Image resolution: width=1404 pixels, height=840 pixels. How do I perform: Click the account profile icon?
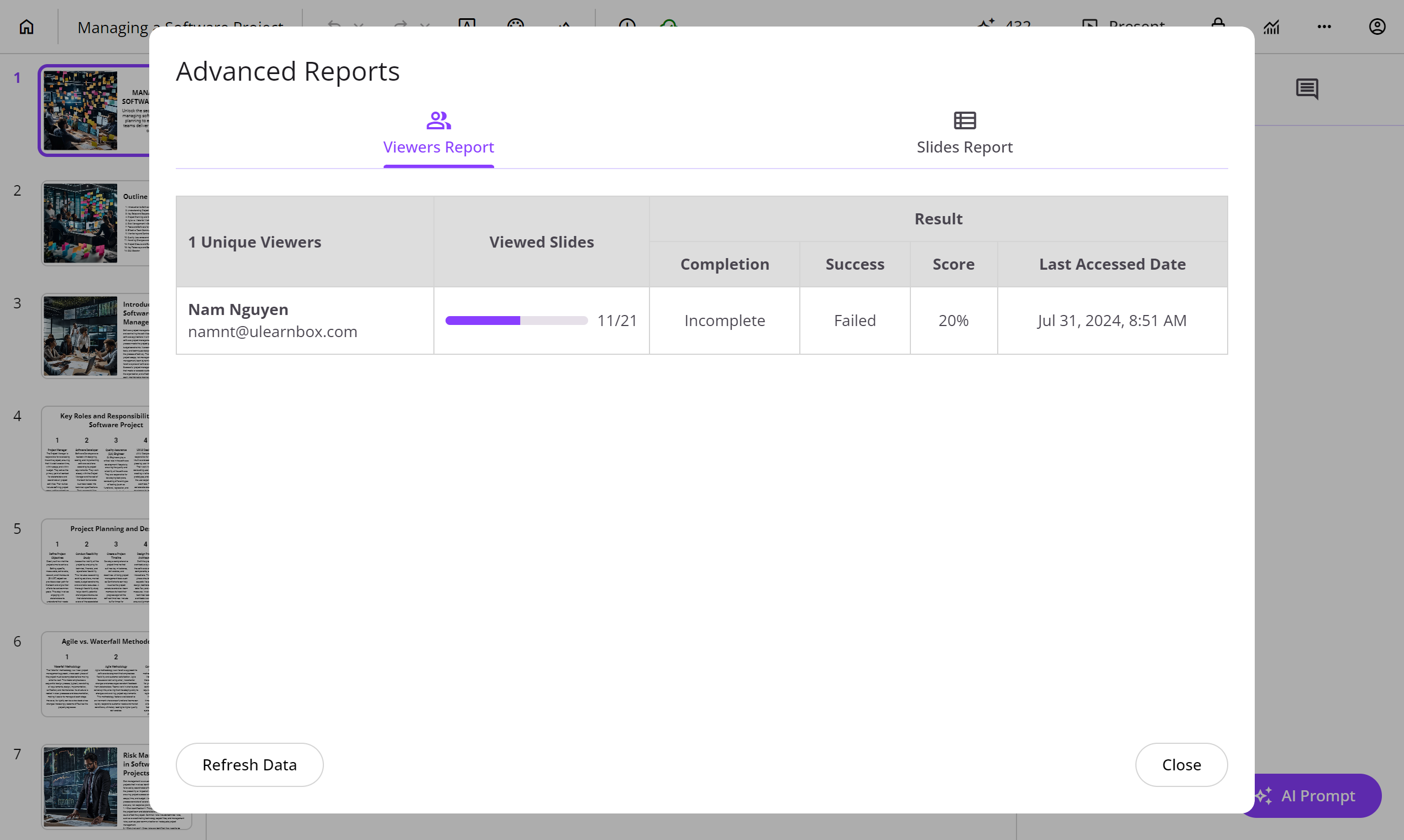pos(1377,26)
